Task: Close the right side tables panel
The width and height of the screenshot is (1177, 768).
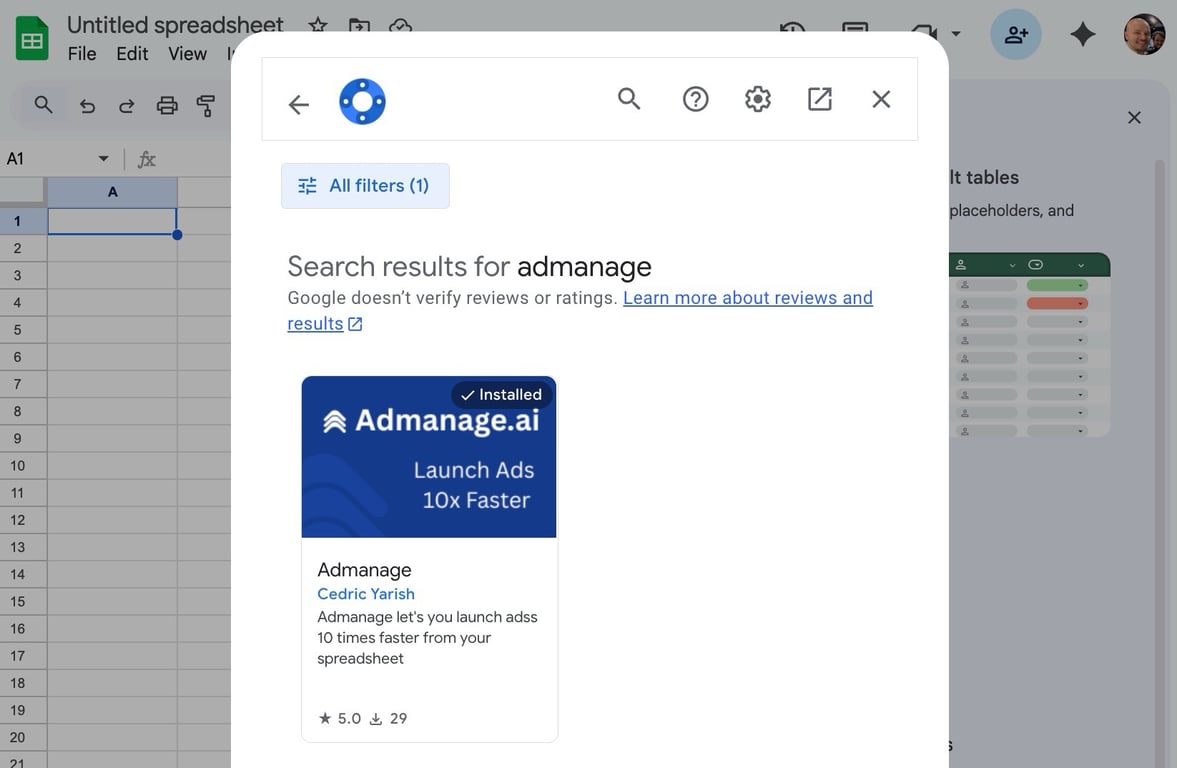Action: 1134,118
